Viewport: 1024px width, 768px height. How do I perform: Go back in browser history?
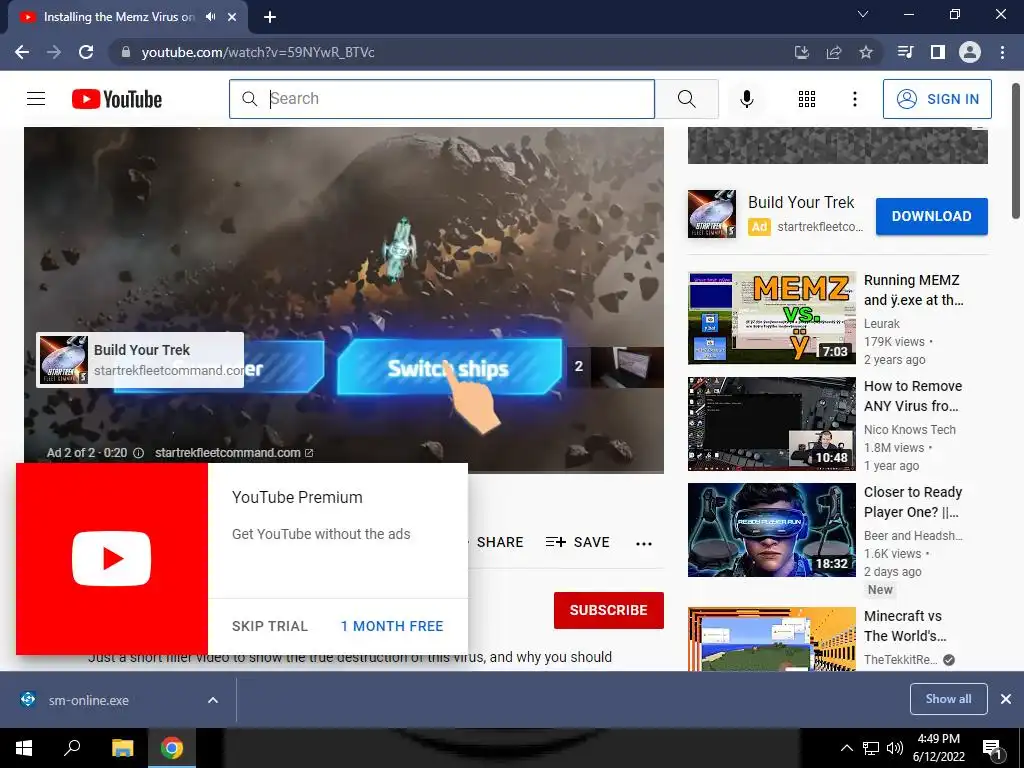tap(22, 52)
